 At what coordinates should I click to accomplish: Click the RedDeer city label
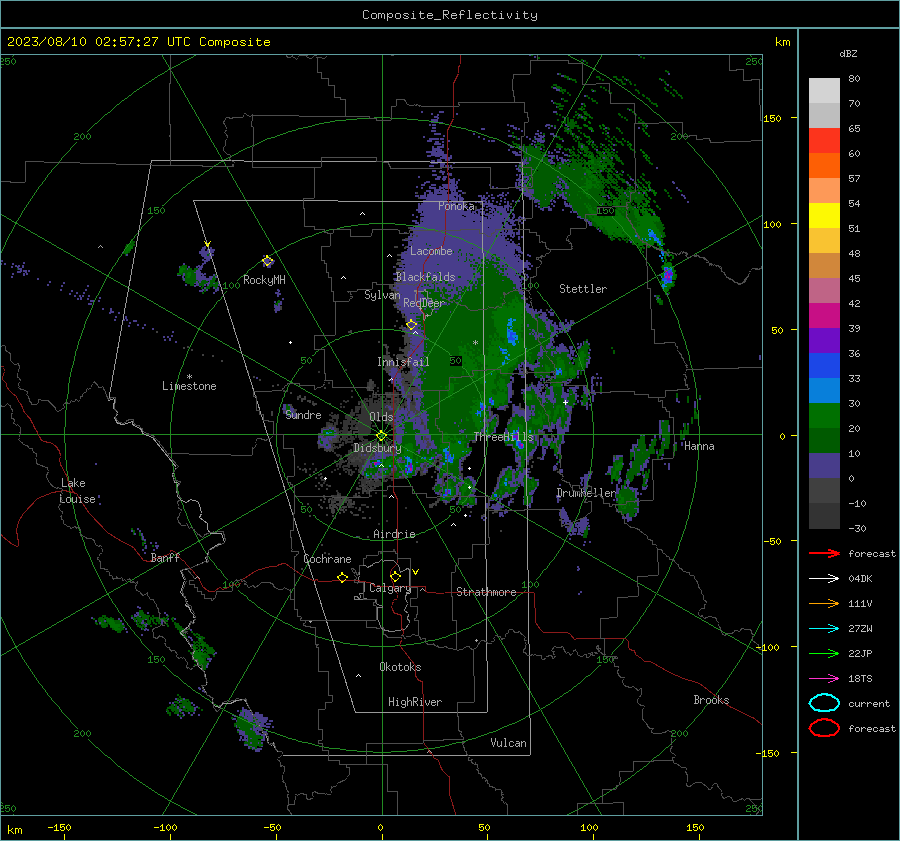(x=424, y=303)
